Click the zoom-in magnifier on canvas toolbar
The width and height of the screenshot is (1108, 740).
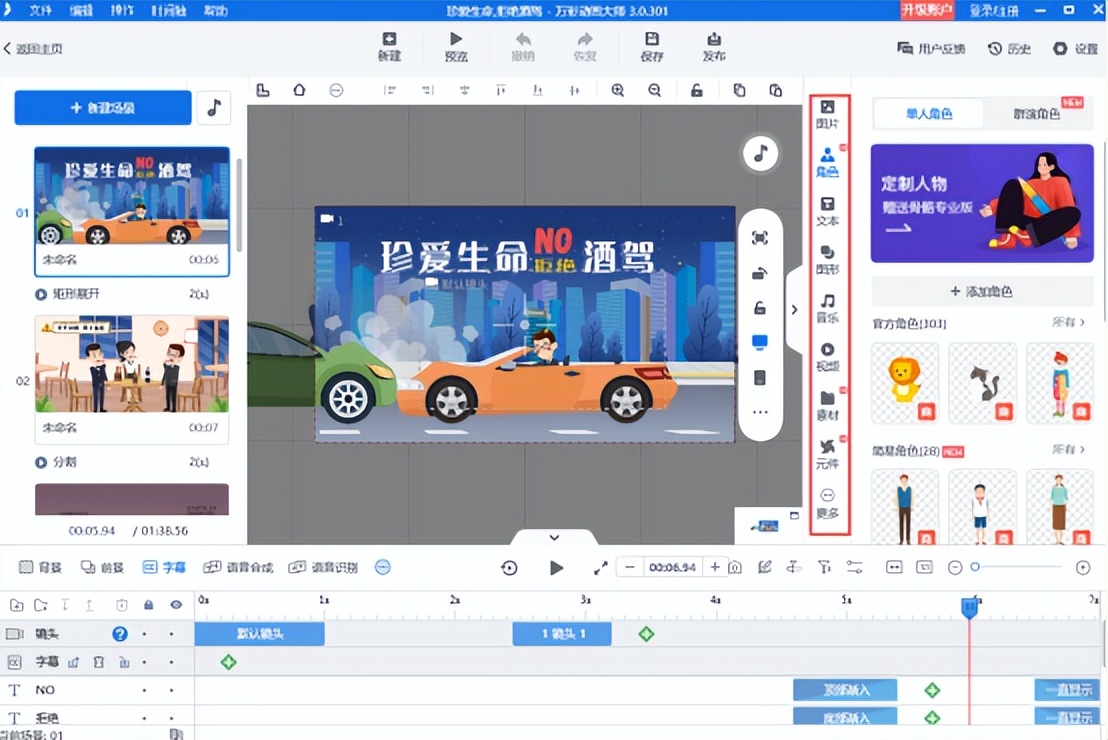(x=617, y=90)
